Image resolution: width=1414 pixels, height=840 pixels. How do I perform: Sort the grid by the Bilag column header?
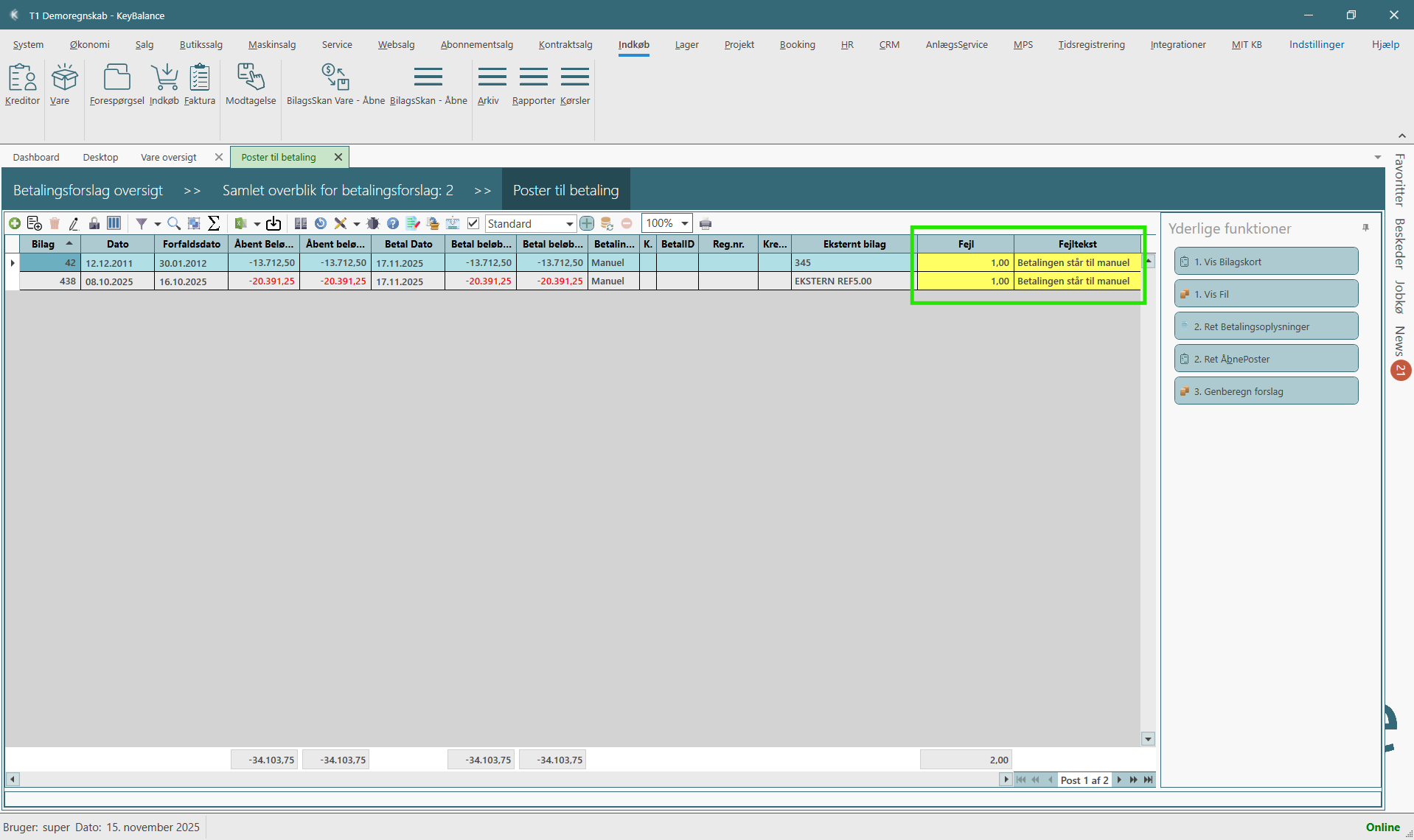pyautogui.click(x=43, y=244)
